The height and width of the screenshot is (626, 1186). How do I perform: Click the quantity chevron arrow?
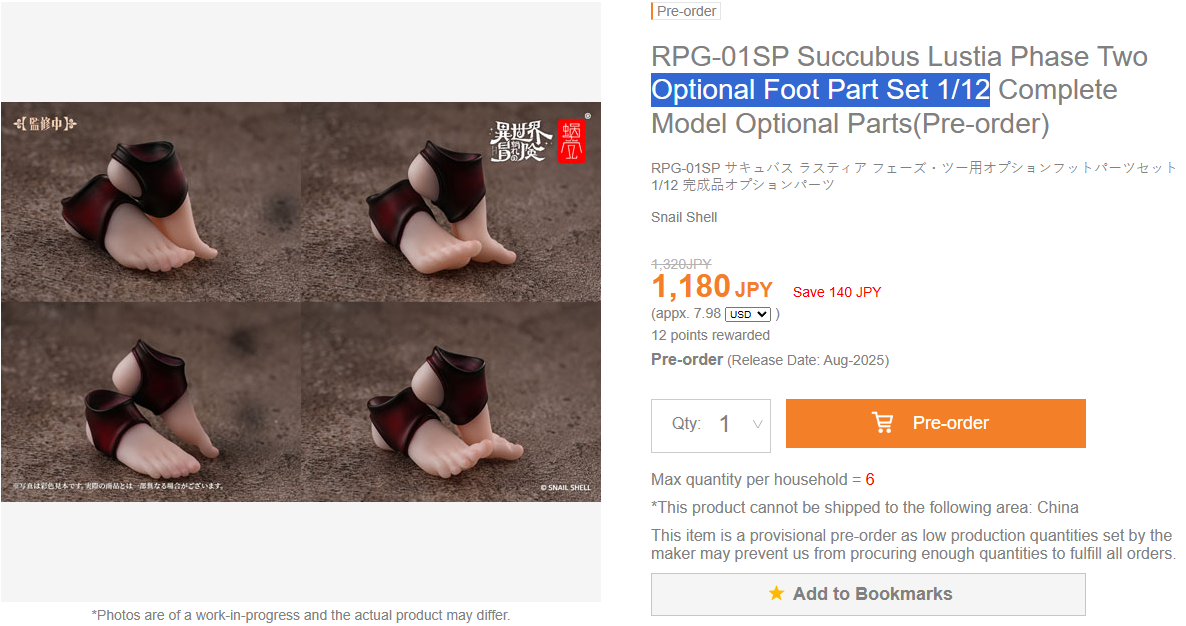tap(756, 424)
